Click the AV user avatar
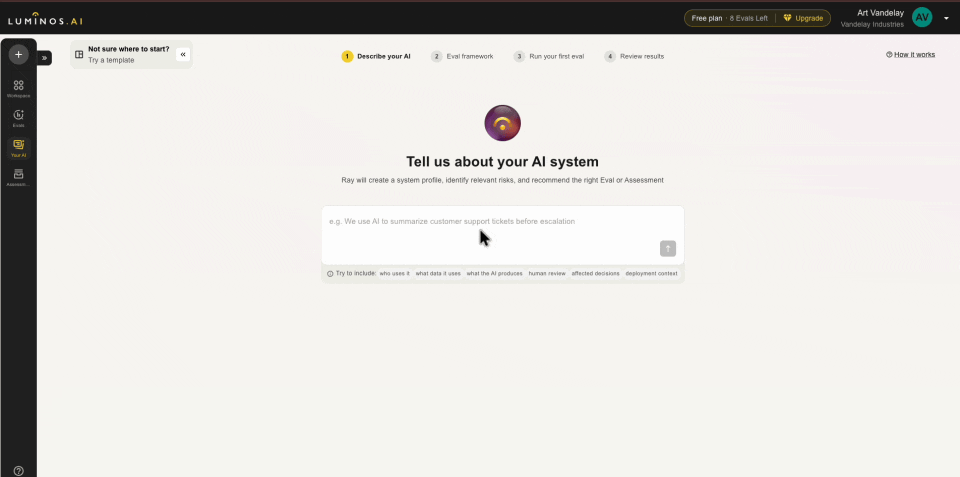960x477 pixels. 921,17
